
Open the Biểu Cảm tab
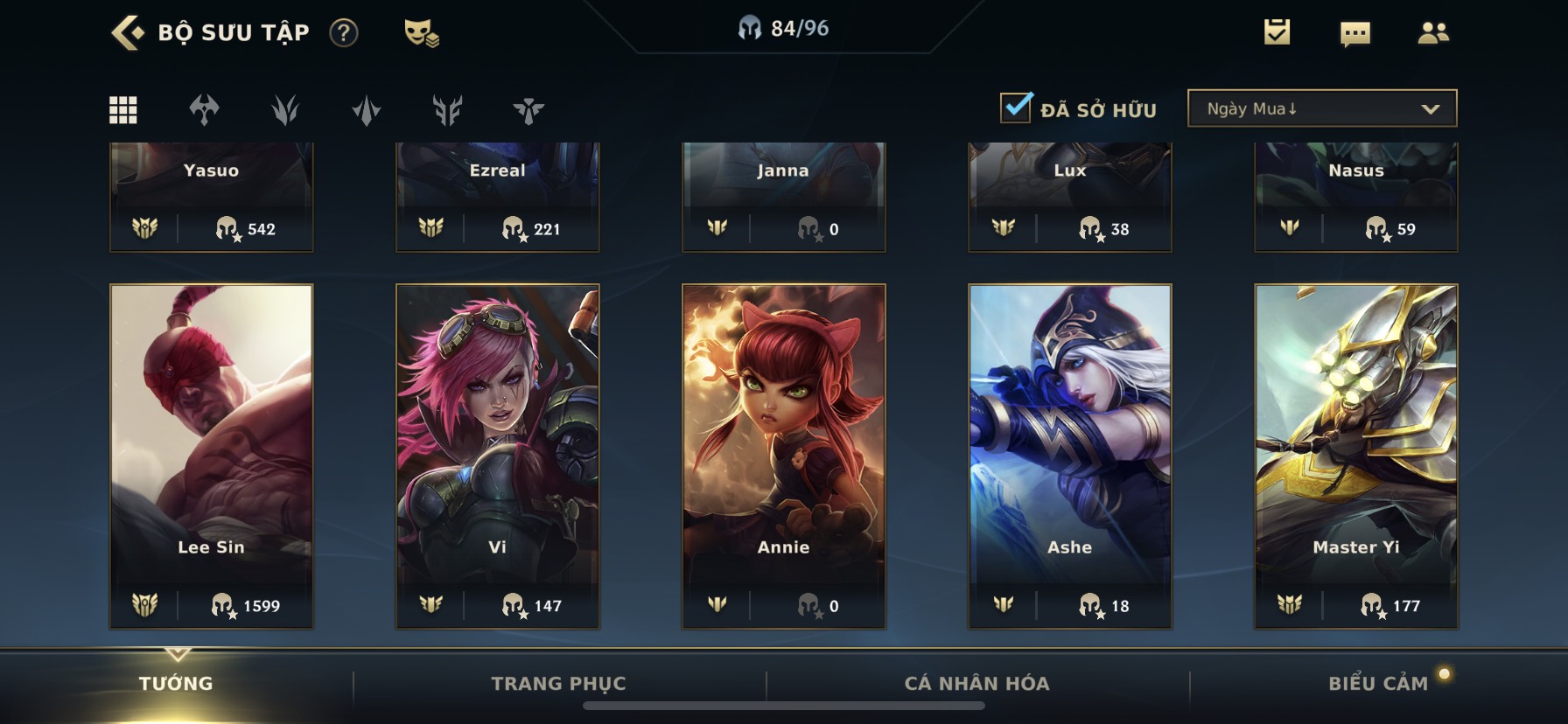[x=1378, y=684]
